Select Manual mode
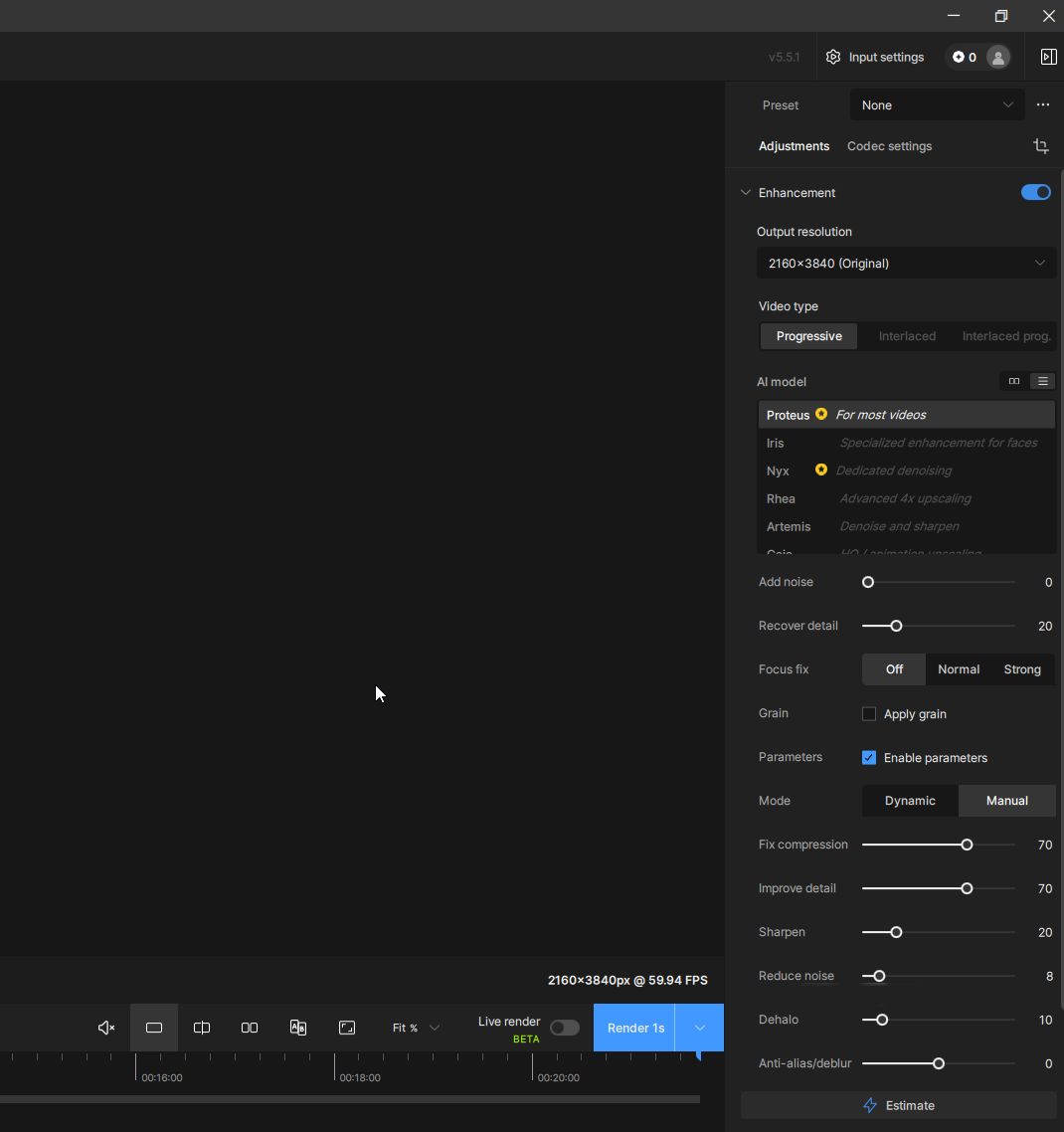The image size is (1064, 1132). point(1007,801)
